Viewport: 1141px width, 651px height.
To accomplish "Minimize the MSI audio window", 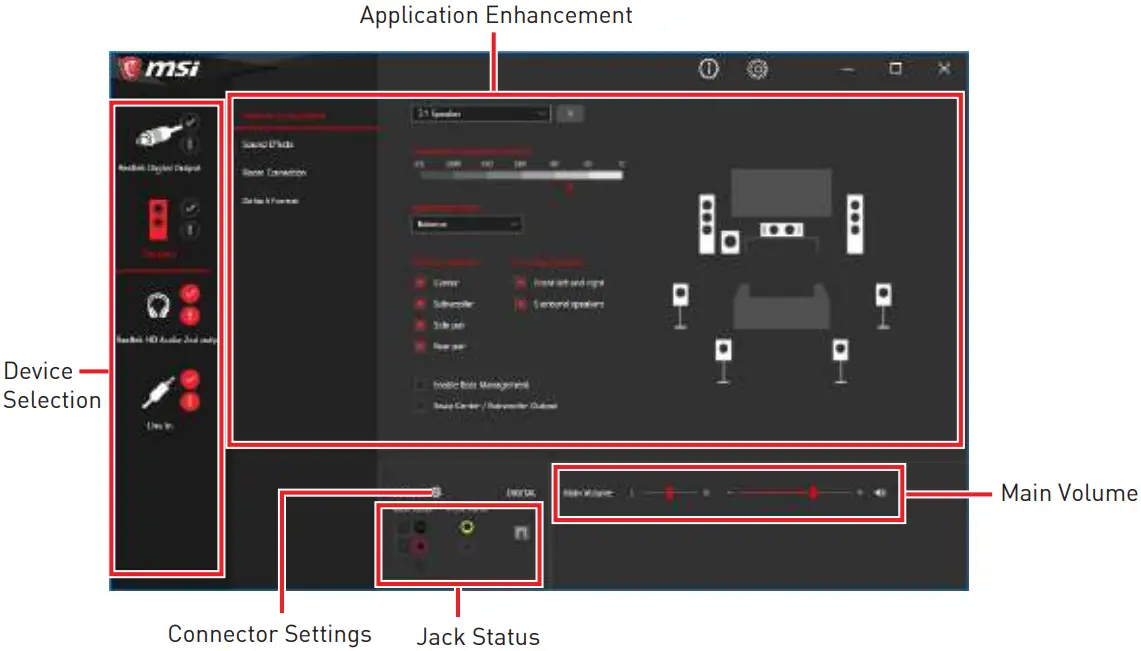I will 848,69.
